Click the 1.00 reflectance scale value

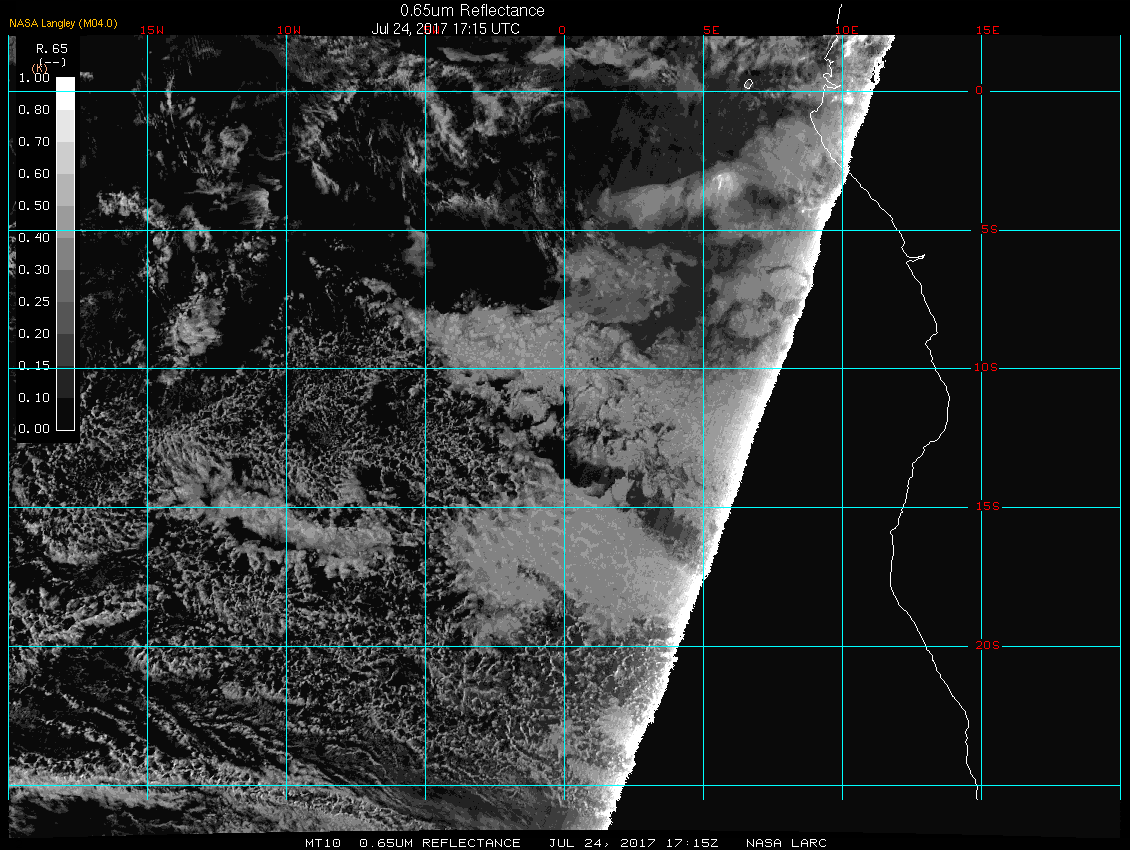(x=34, y=77)
